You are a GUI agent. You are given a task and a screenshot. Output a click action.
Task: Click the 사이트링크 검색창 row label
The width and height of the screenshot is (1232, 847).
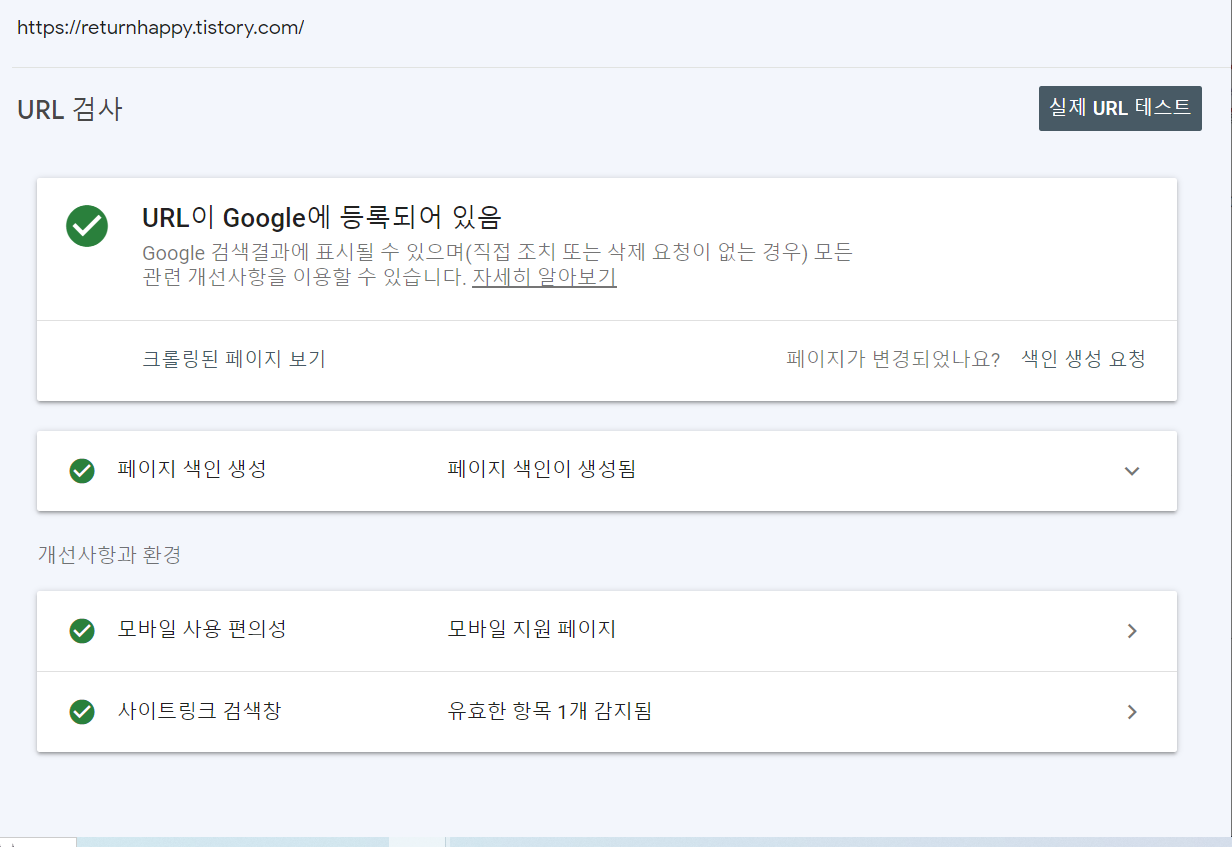199,712
